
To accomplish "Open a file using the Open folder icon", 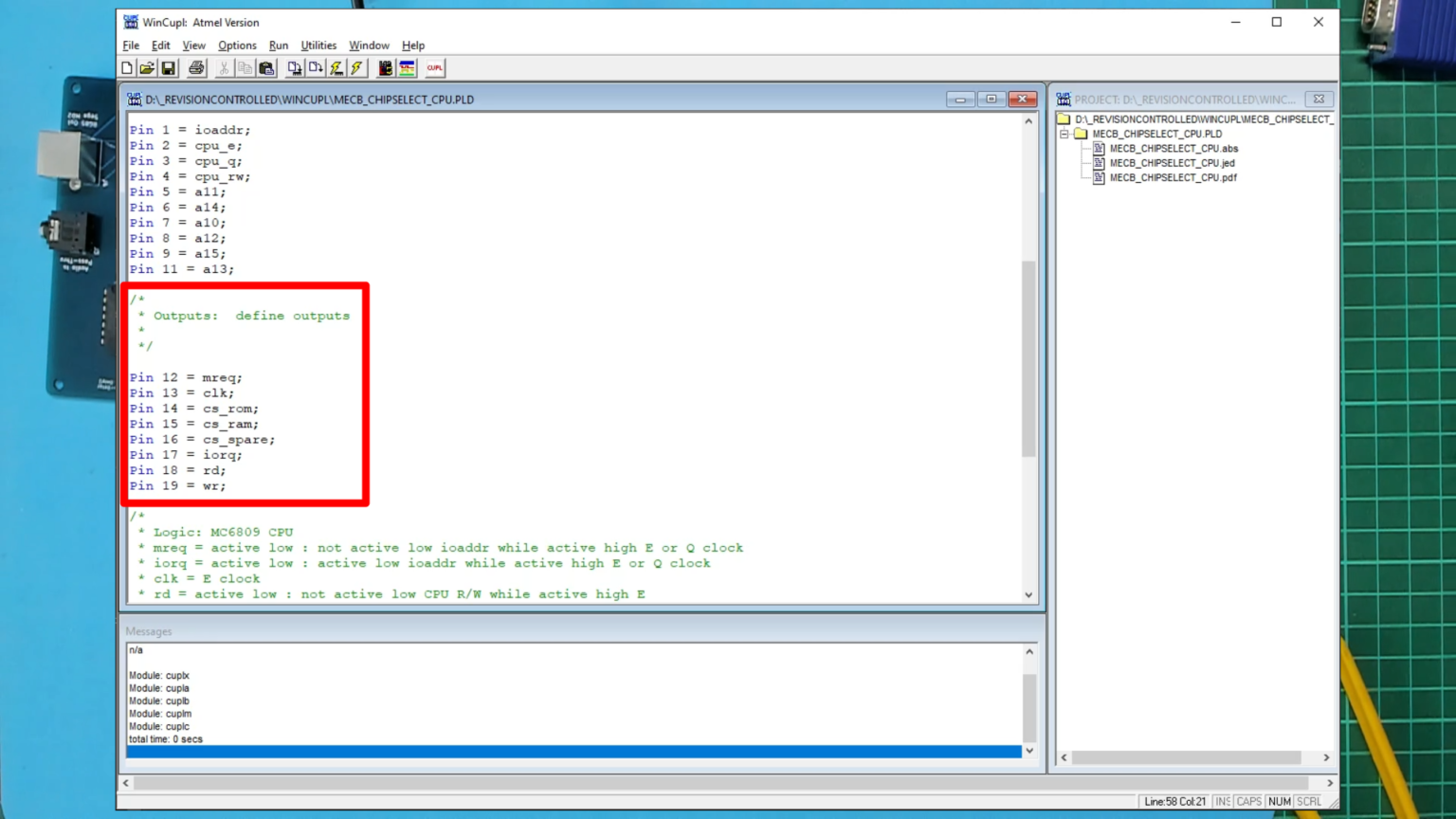I will tap(147, 67).
